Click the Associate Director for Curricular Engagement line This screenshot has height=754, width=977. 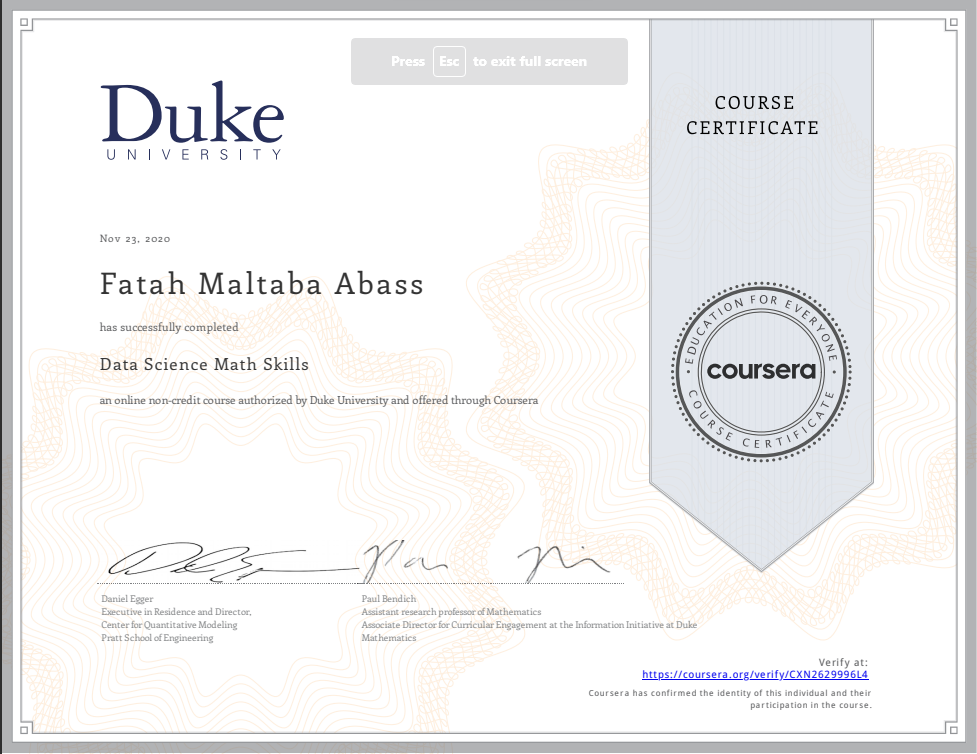click(x=529, y=625)
